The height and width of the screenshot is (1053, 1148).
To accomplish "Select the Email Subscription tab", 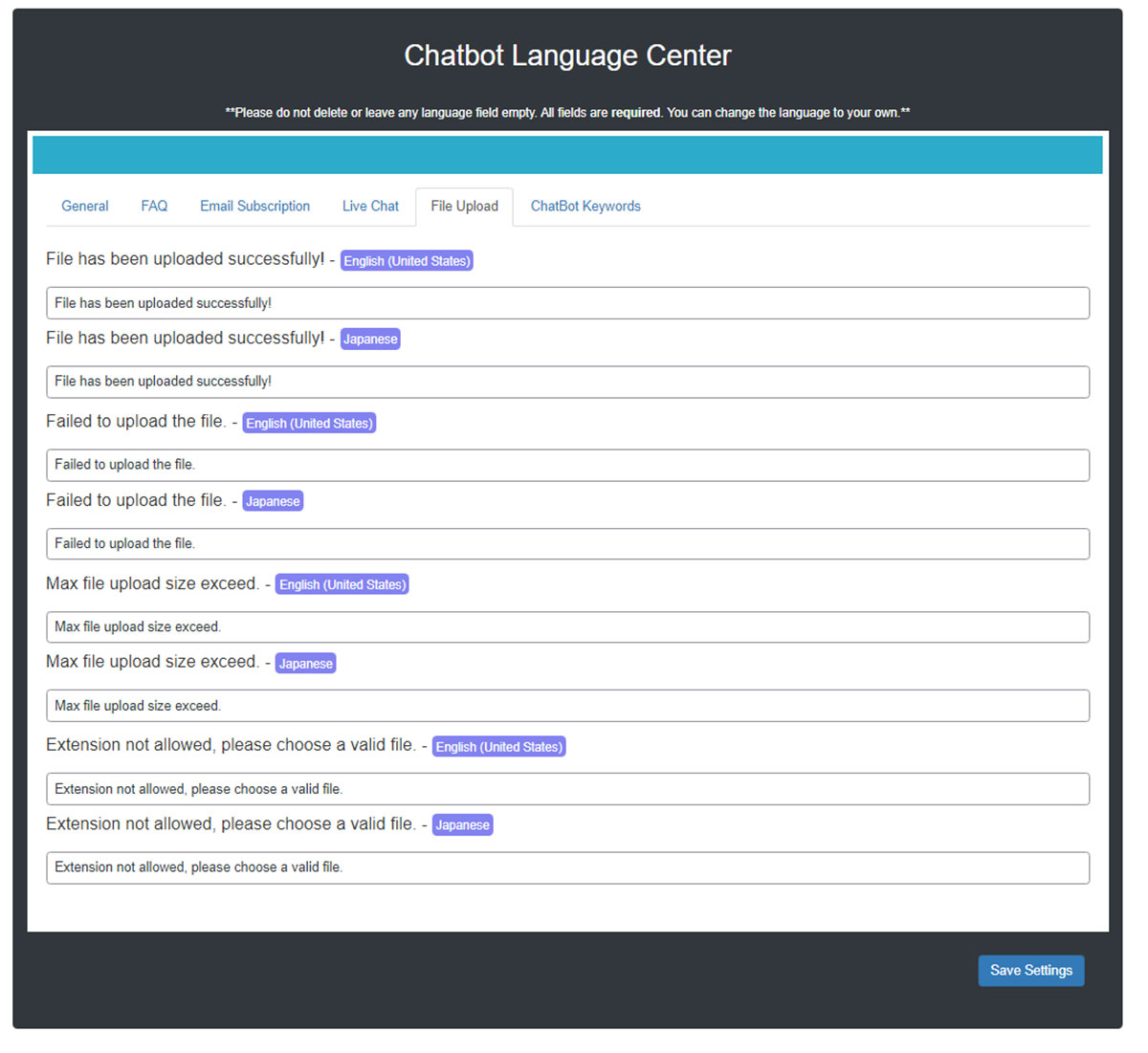I will tap(254, 207).
